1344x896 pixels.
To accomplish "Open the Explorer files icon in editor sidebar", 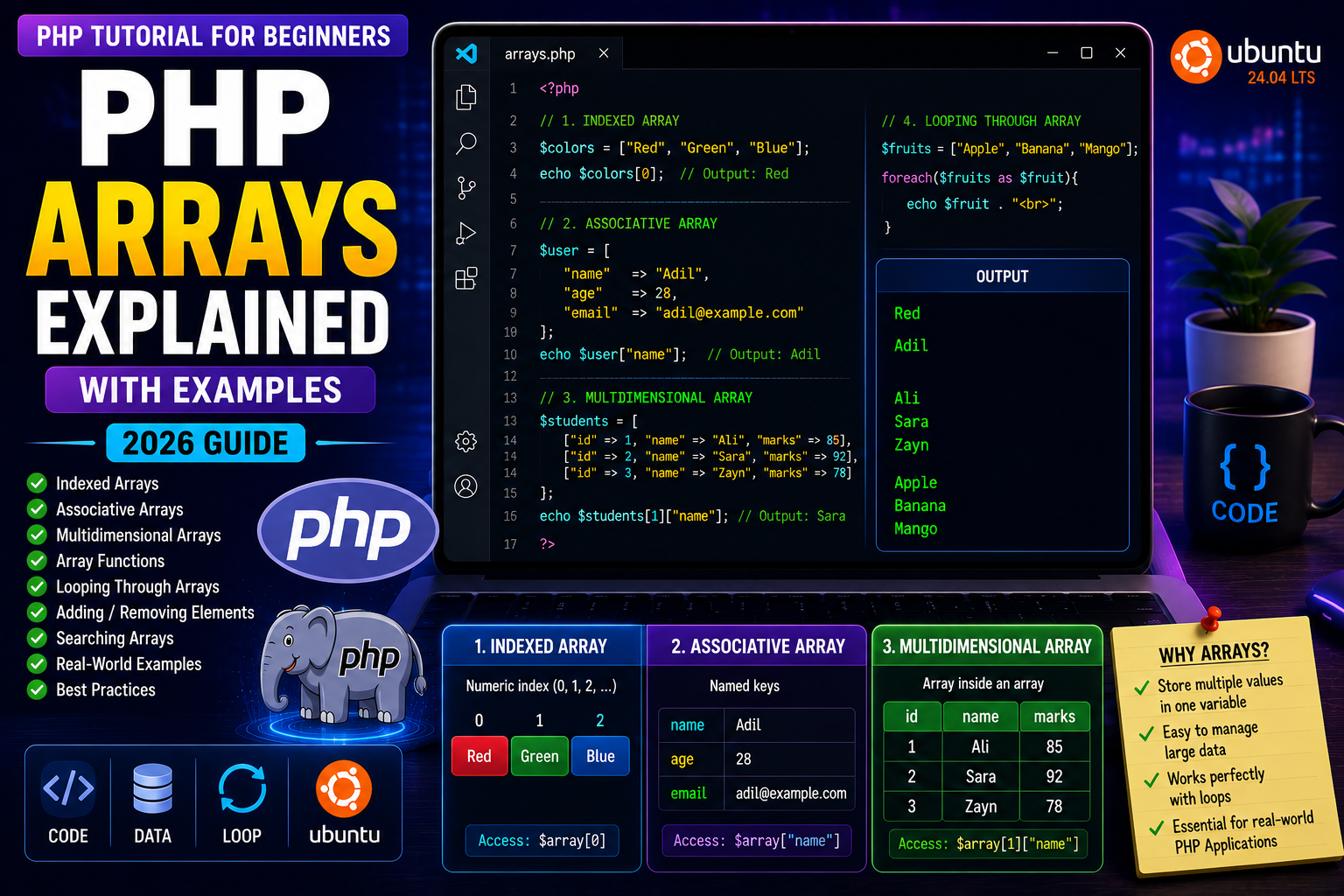I will point(466,97).
